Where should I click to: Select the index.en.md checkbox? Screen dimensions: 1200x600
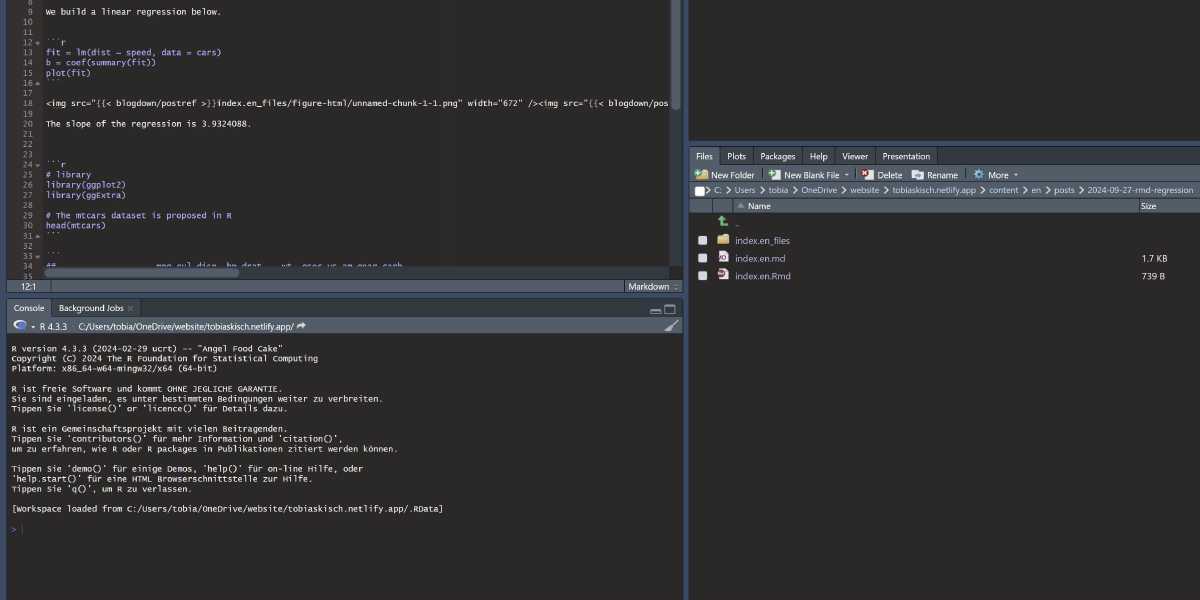point(703,259)
